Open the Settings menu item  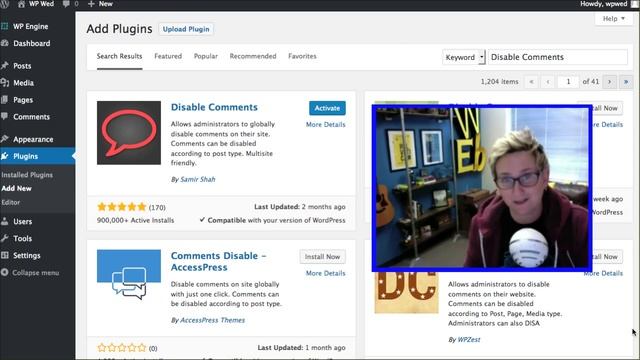(x=27, y=256)
